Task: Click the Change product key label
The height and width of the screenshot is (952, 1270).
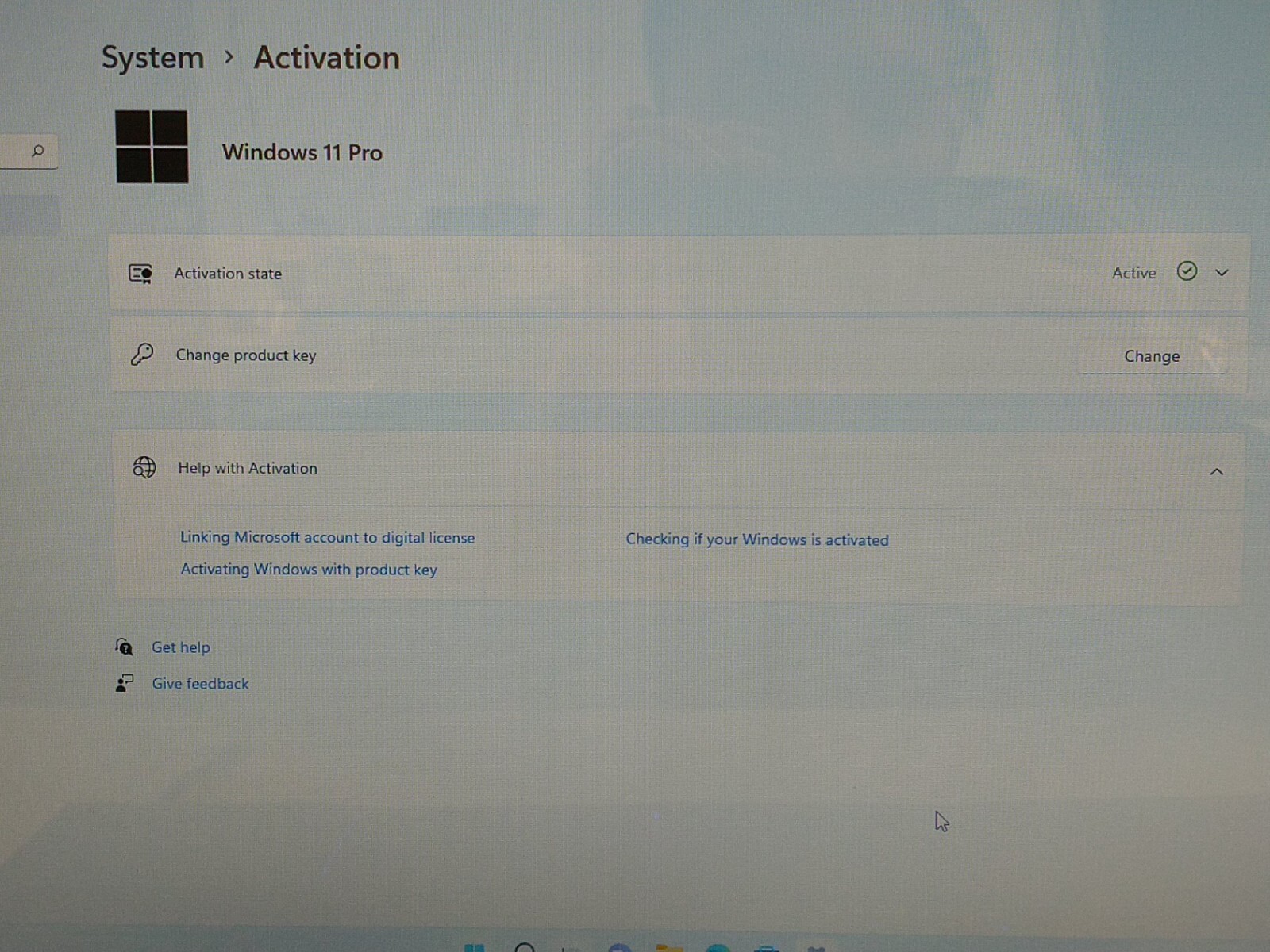Action: tap(246, 355)
